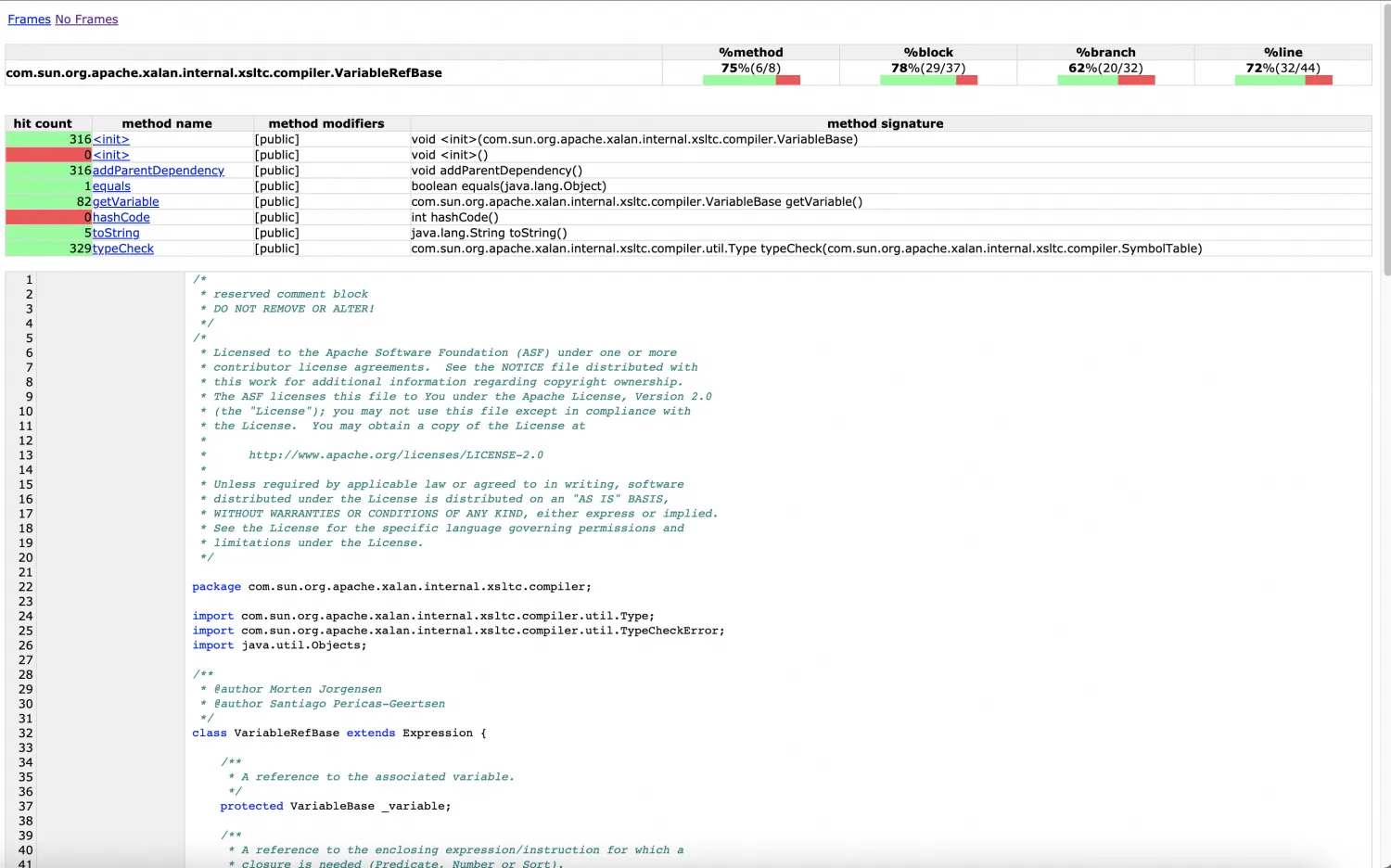Click the method modifiers column header
This screenshot has width=1391, height=868.
pos(326,123)
